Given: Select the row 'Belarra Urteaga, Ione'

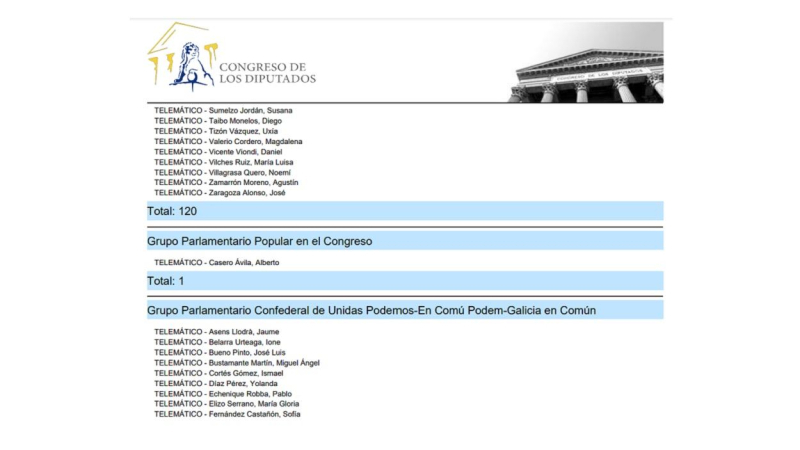Looking at the screenshot, I should tap(218, 342).
